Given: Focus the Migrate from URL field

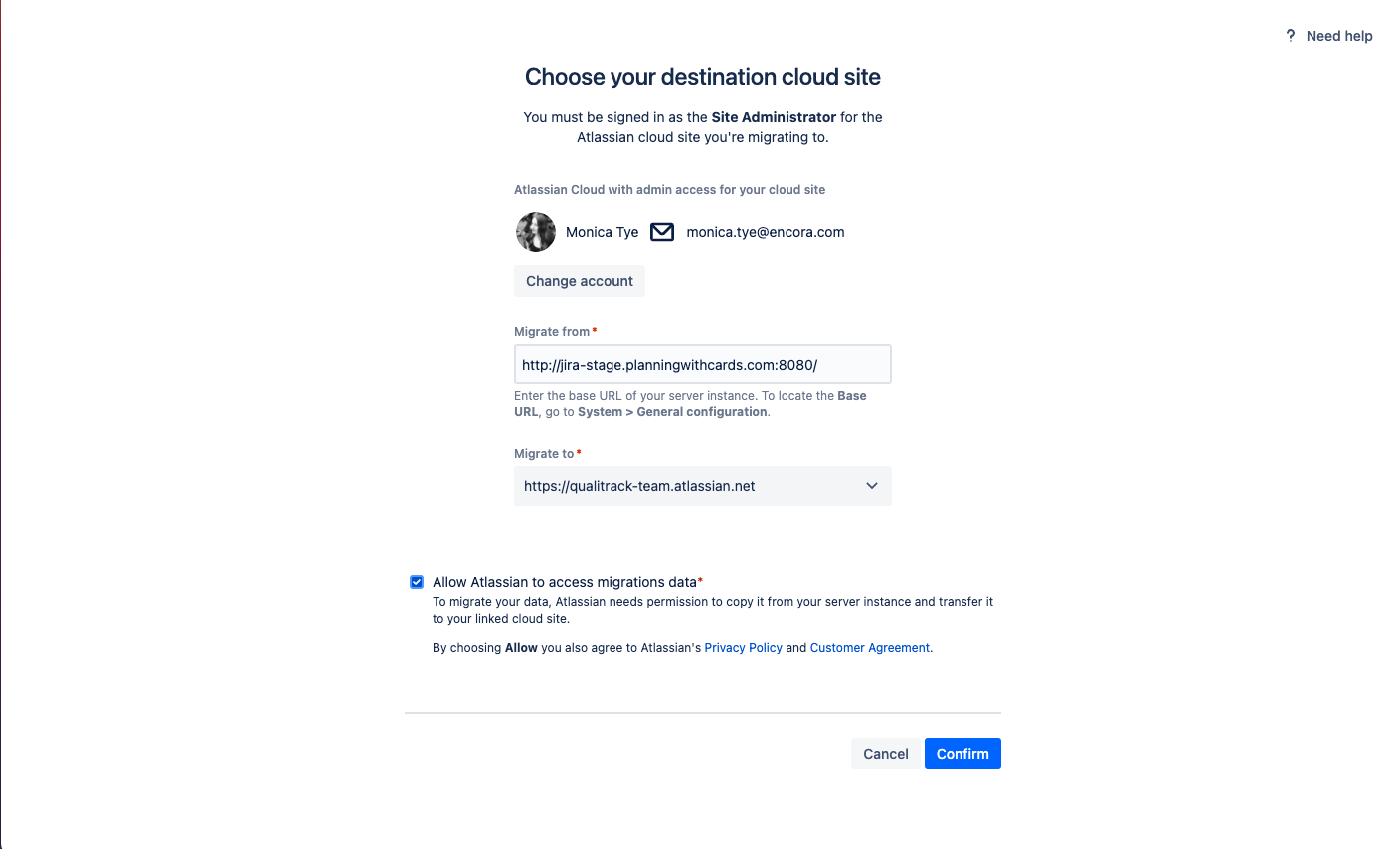Looking at the screenshot, I should [702, 365].
